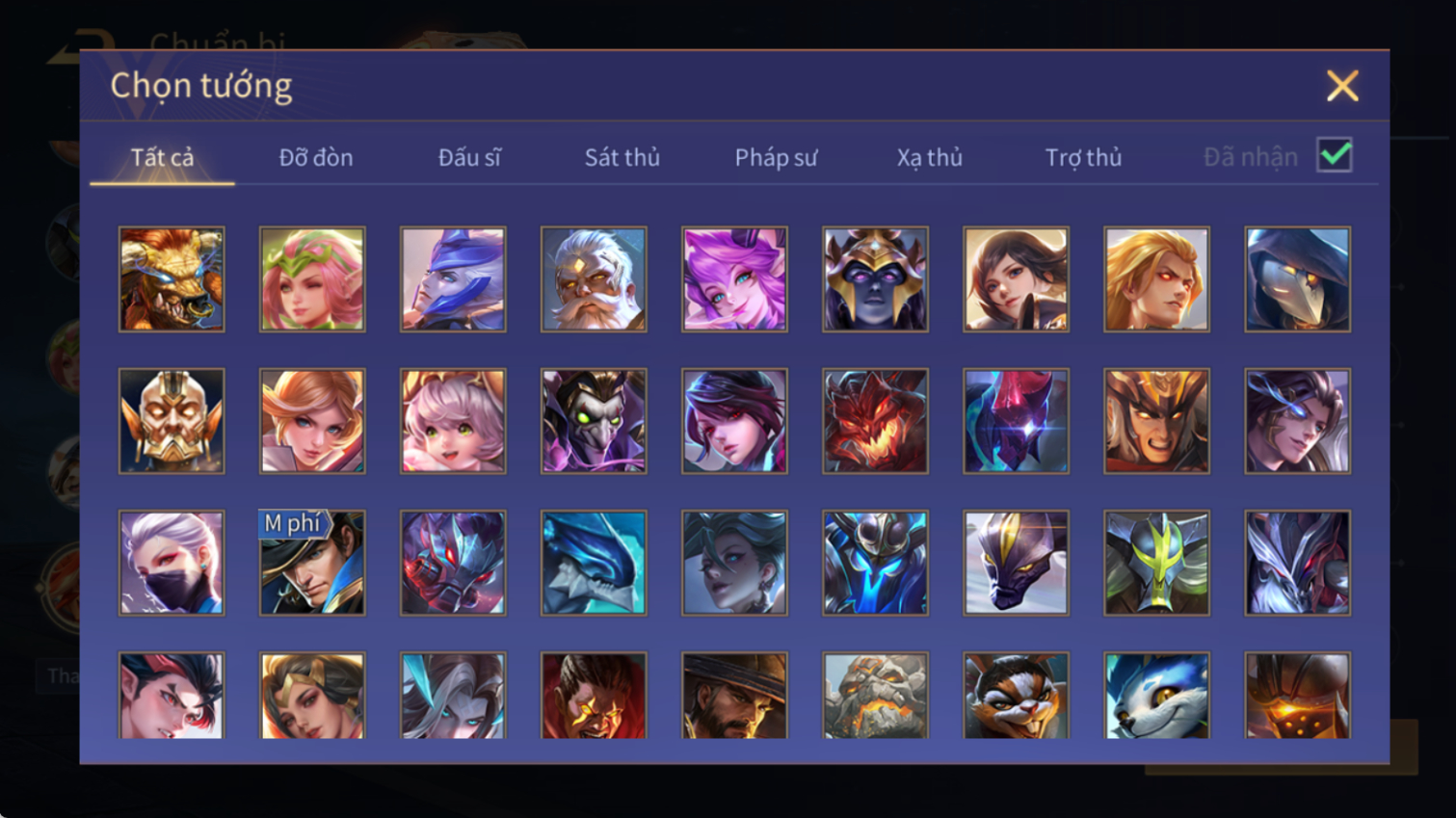The image size is (1456, 818).
Task: Select the 'Tất cả' tab
Action: pos(162,157)
